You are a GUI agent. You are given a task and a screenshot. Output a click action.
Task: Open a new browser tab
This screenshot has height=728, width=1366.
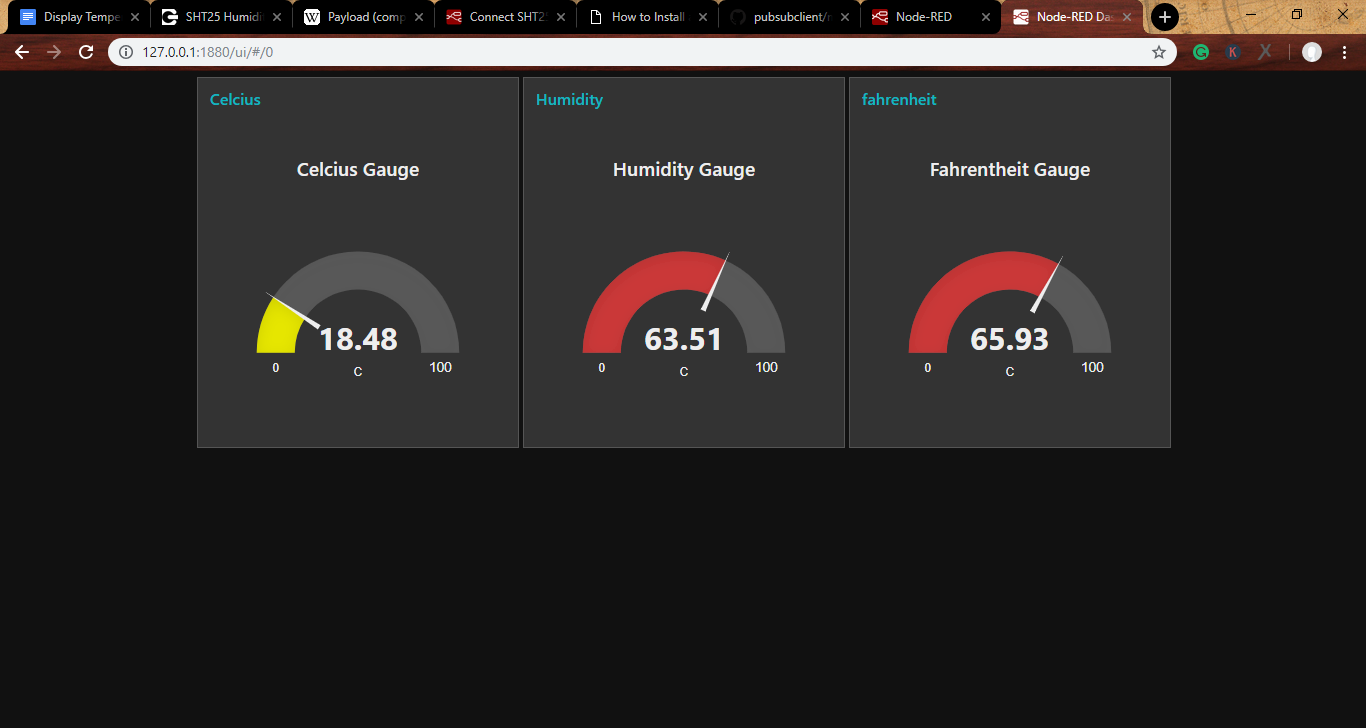1164,16
